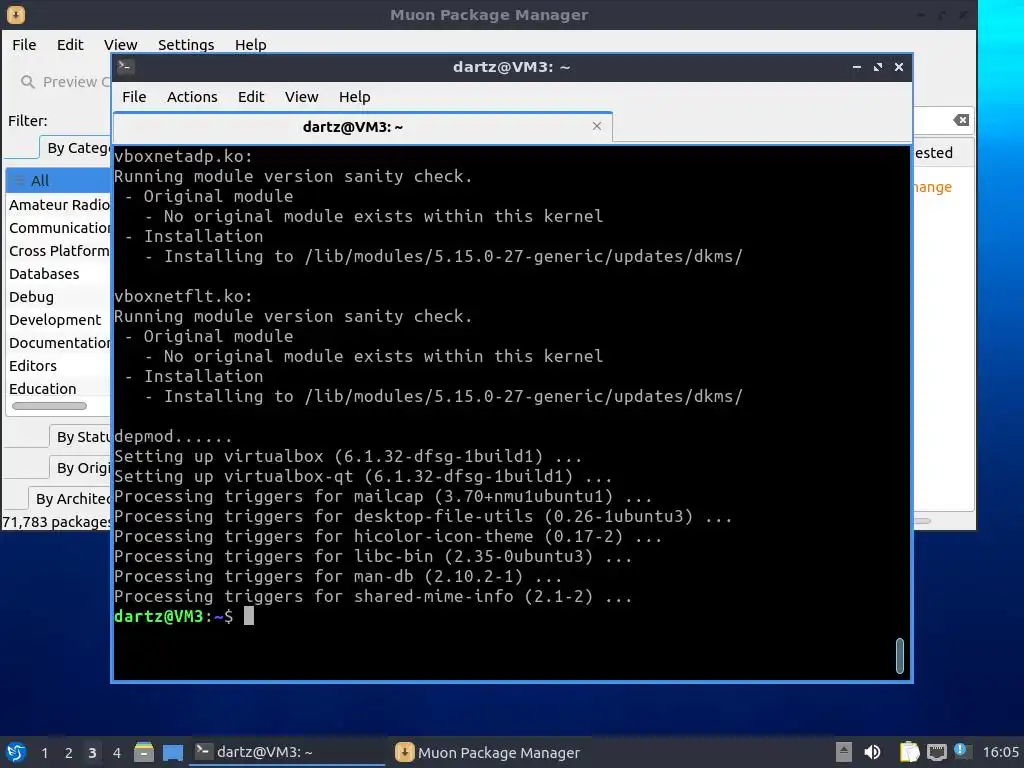The width and height of the screenshot is (1024, 768).
Task: Select Documentation category
Action: [59, 343]
